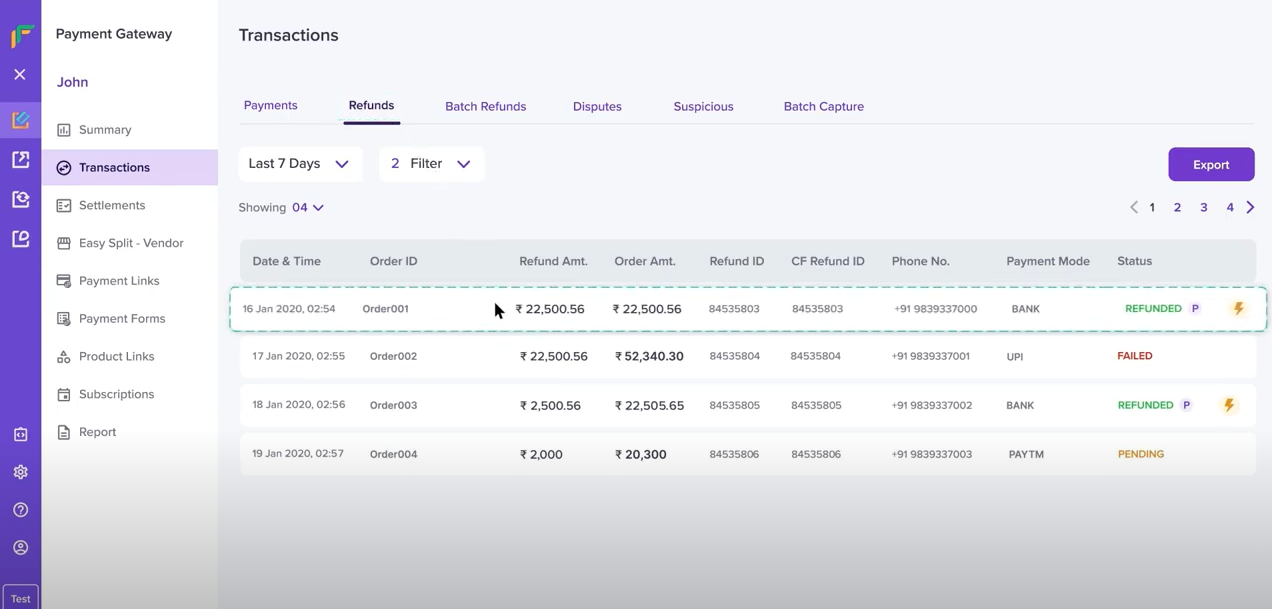The image size is (1272, 609).
Task: Click FAILED status on Order002 row
Action: 1135,356
